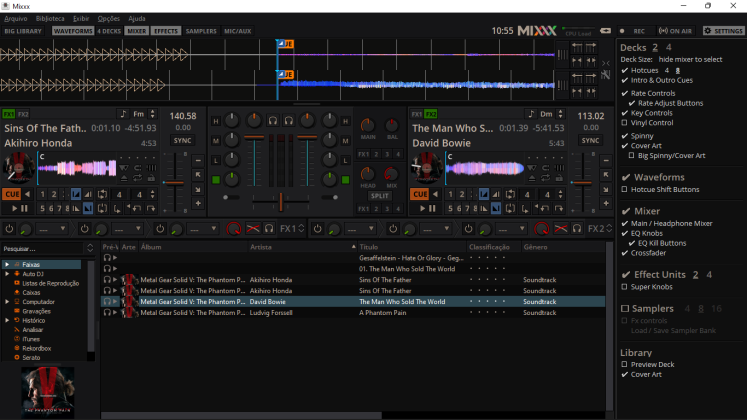Click the skin-size toggle next to CPU load
747x420 pixels.
pyautogui.click(x=606, y=31)
